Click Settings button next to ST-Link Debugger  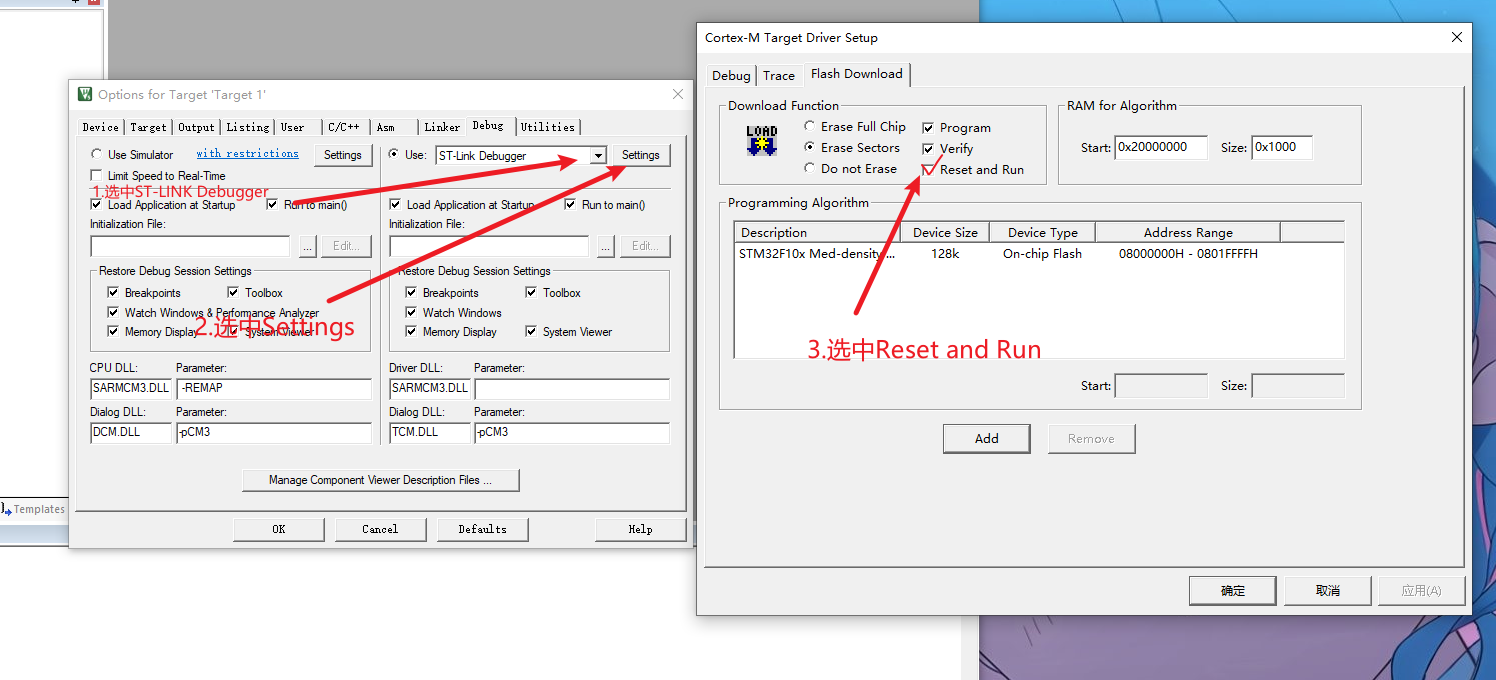[x=640, y=155]
